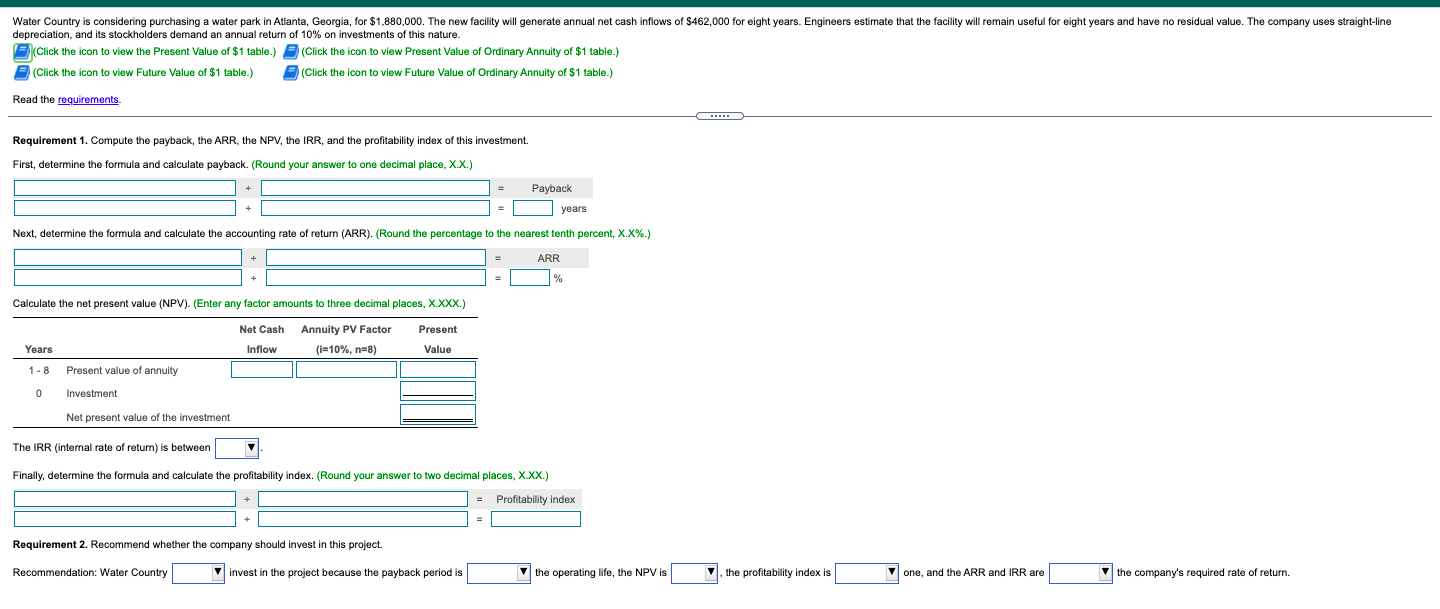
Task: Click the profitability index formula denominator field
Action: pyautogui.click(x=363, y=499)
